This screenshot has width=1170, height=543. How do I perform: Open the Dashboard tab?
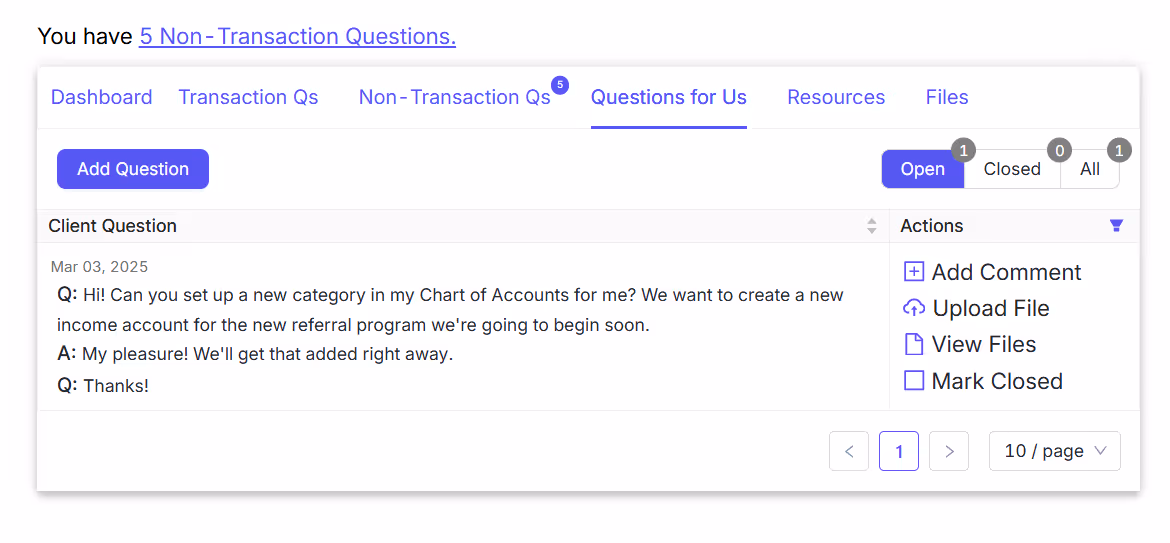click(101, 98)
